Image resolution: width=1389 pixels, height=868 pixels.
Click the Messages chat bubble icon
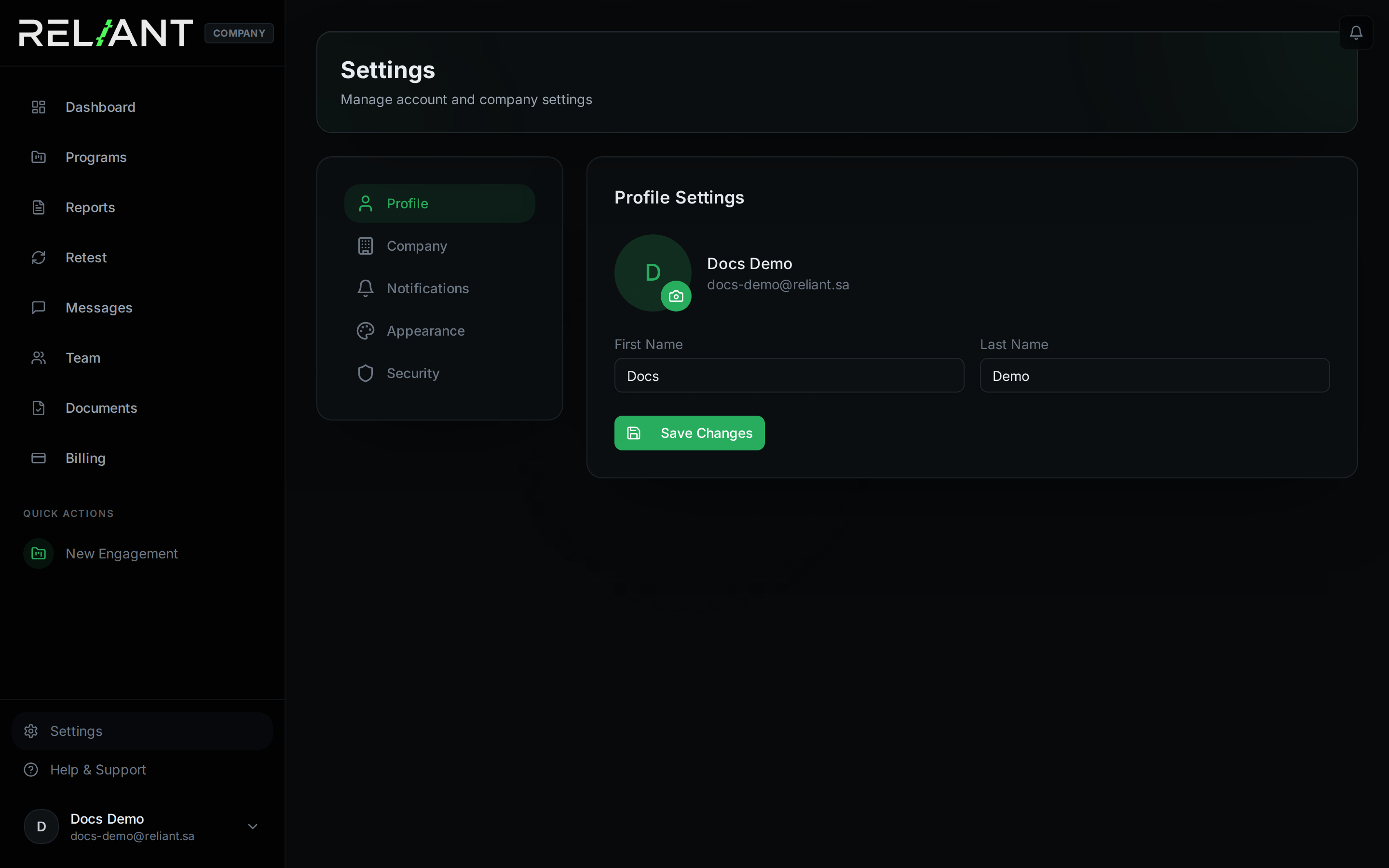(x=39, y=308)
